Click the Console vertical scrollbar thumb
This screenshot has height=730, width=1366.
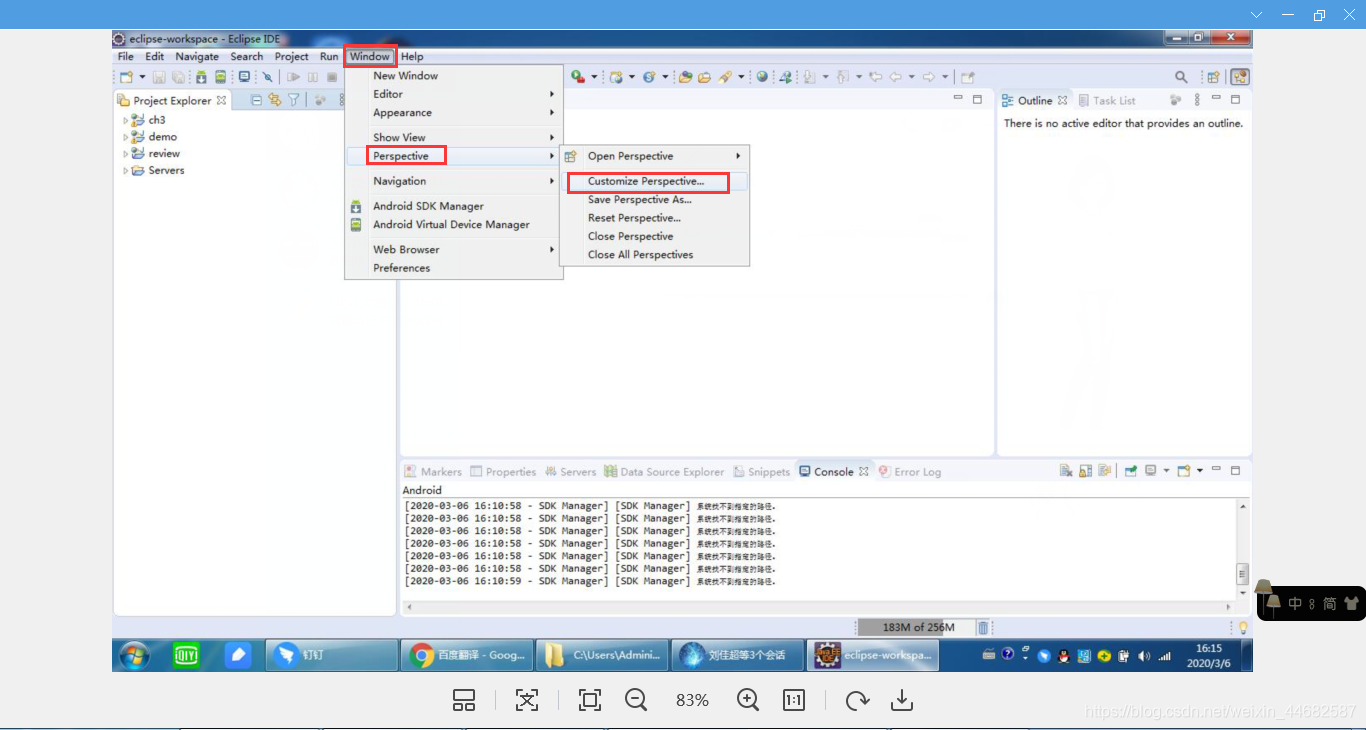pyautogui.click(x=1242, y=574)
